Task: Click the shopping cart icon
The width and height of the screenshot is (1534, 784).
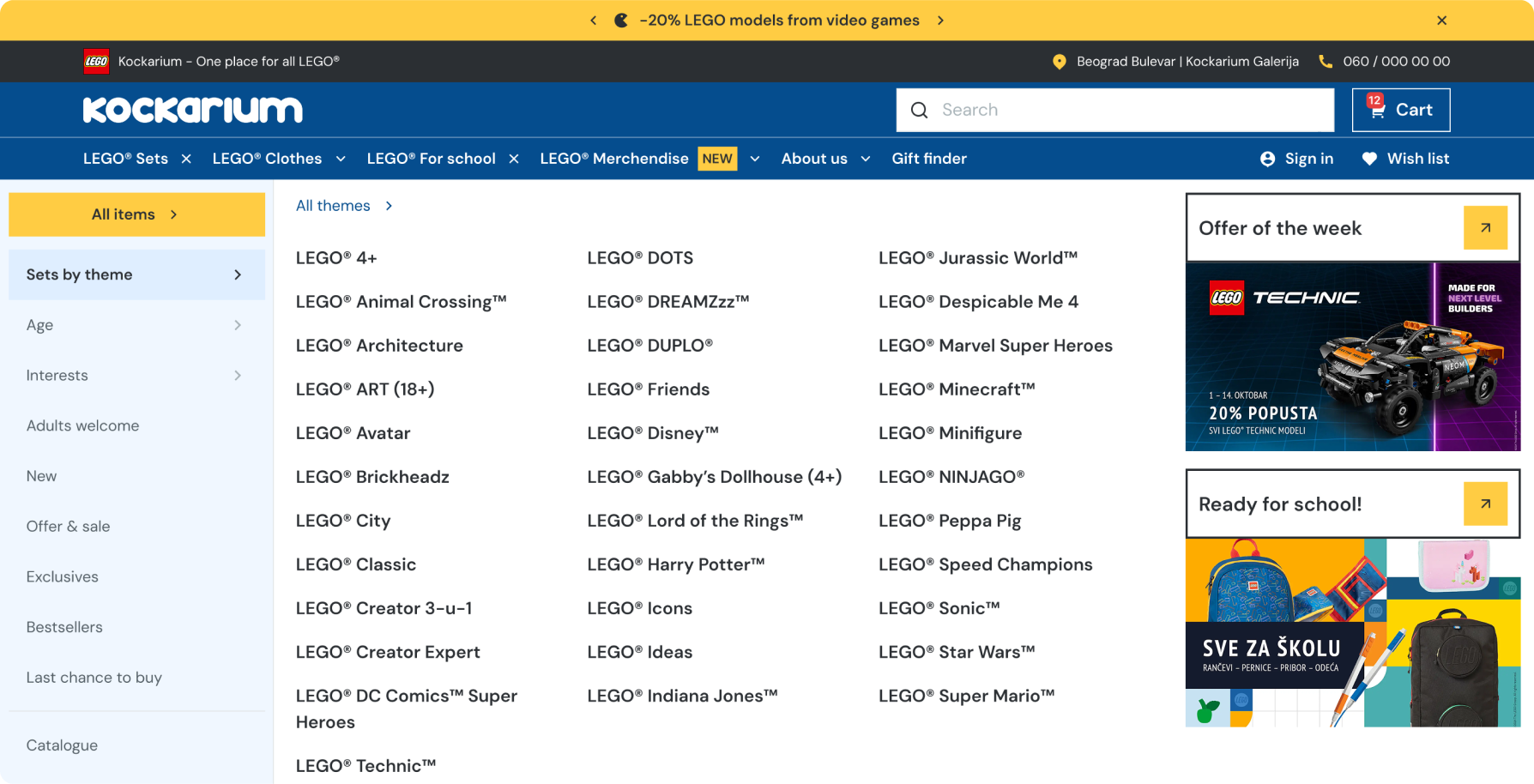Action: pyautogui.click(x=1377, y=111)
